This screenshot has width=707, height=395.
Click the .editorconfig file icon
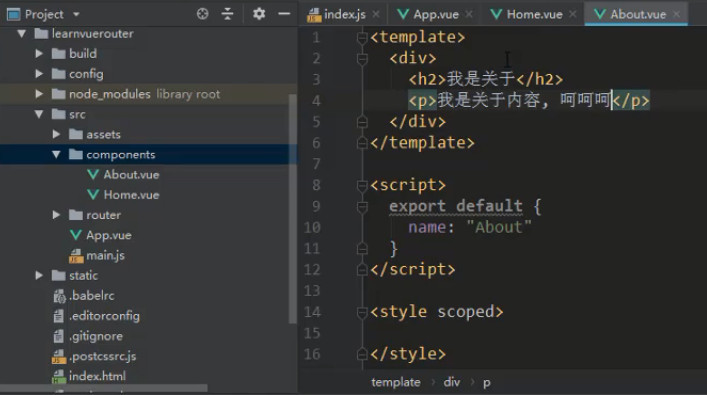pos(59,316)
